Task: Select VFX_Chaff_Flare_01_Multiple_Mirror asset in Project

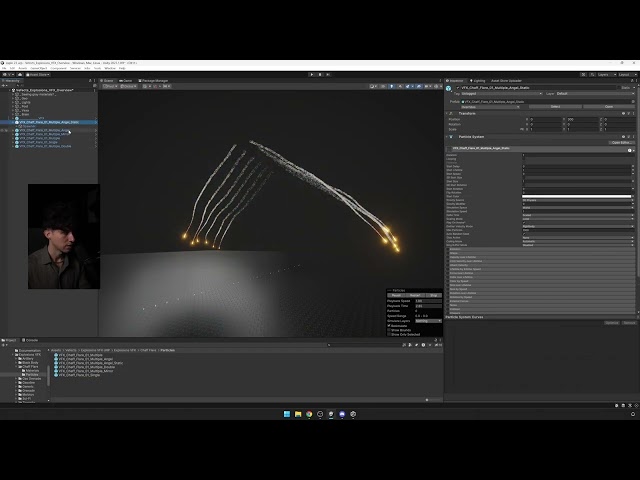Action: (x=84, y=371)
